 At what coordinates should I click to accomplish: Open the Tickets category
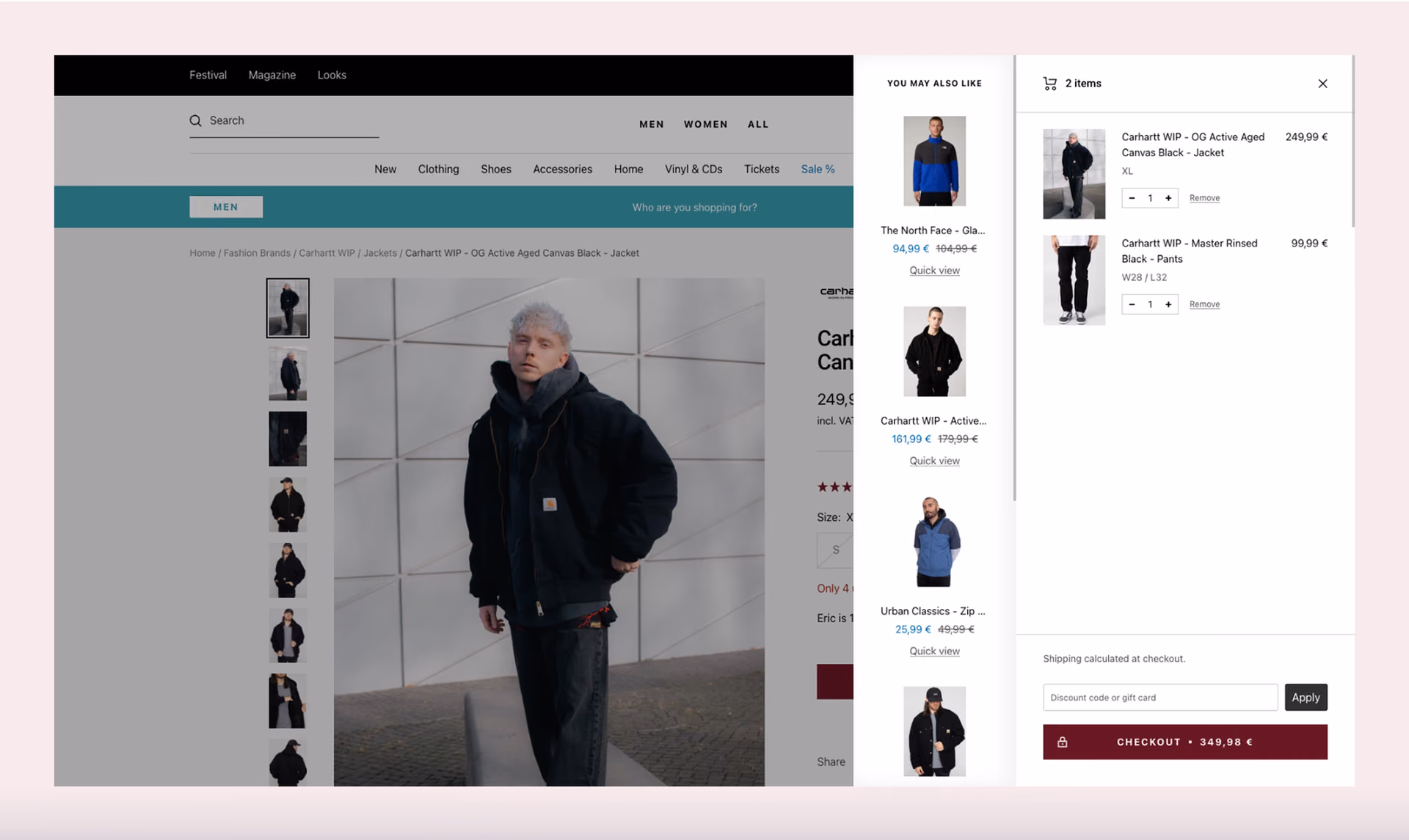(762, 169)
